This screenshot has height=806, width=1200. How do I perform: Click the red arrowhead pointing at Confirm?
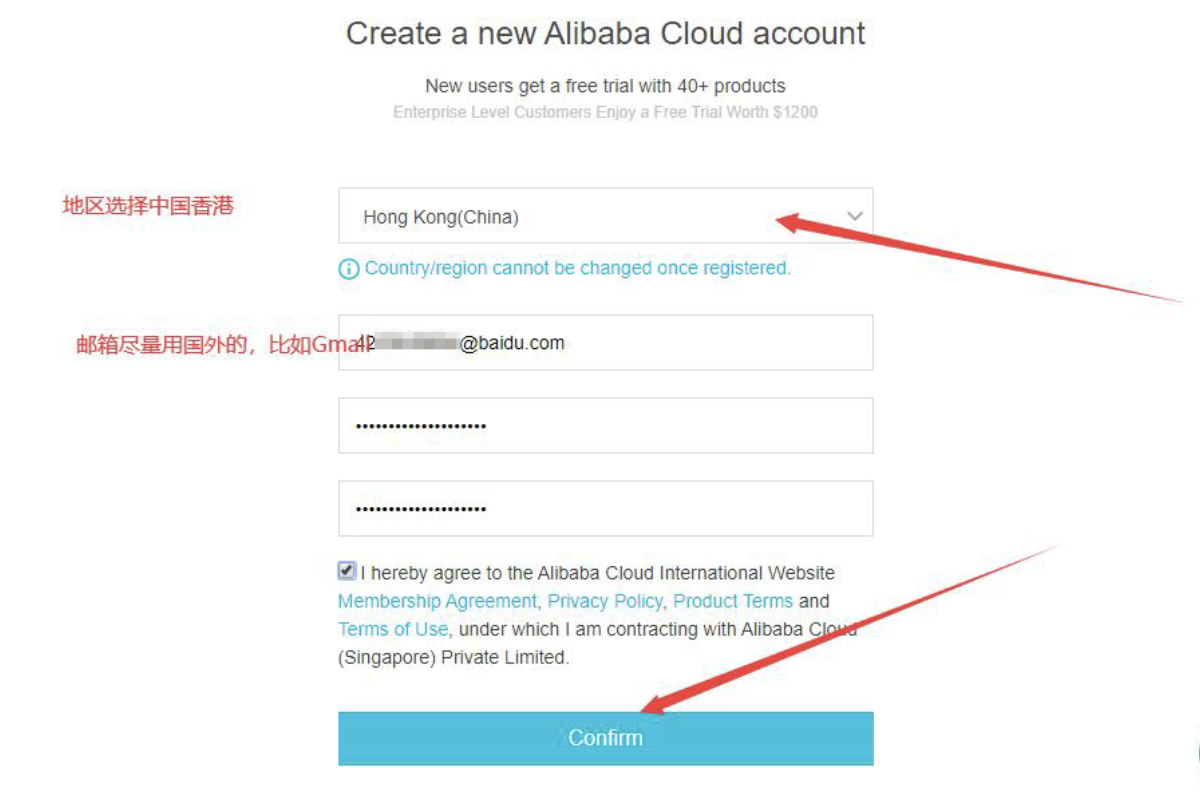coord(654,705)
